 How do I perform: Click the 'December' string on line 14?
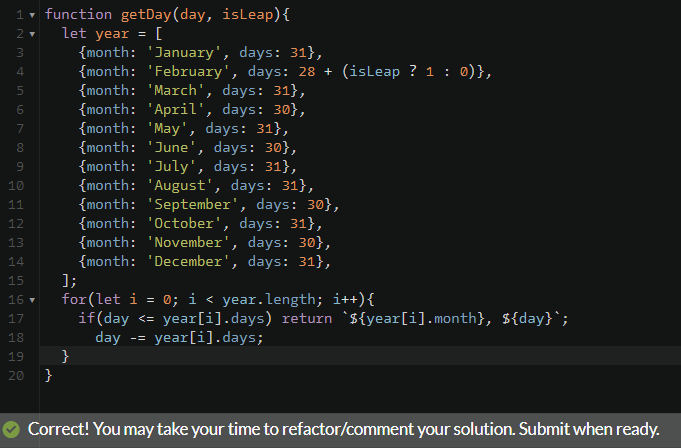click(x=188, y=261)
